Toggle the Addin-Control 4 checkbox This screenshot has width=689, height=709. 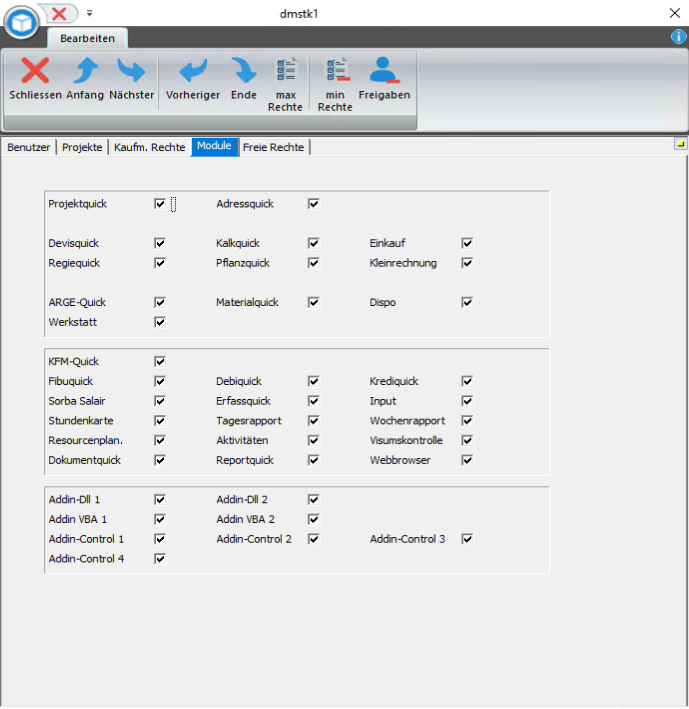(160, 558)
